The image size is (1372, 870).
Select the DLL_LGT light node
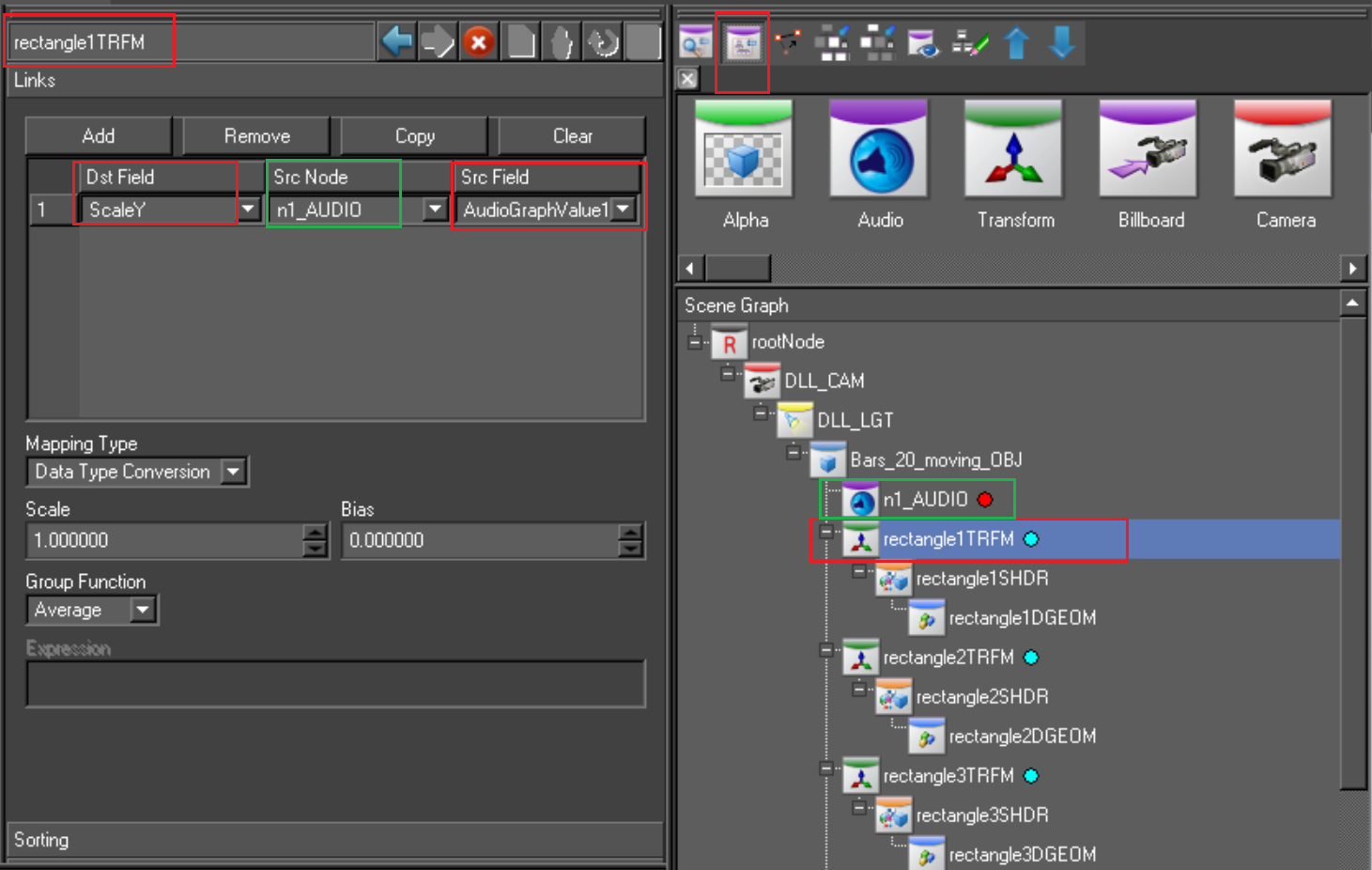[x=836, y=421]
